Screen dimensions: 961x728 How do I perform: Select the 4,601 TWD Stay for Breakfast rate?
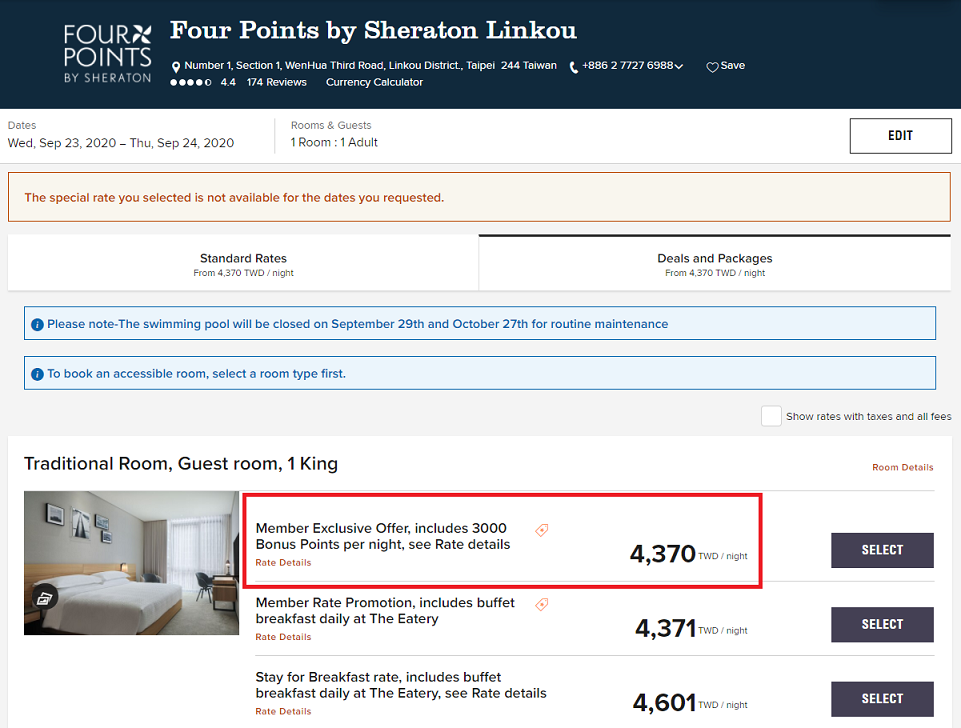click(x=882, y=699)
